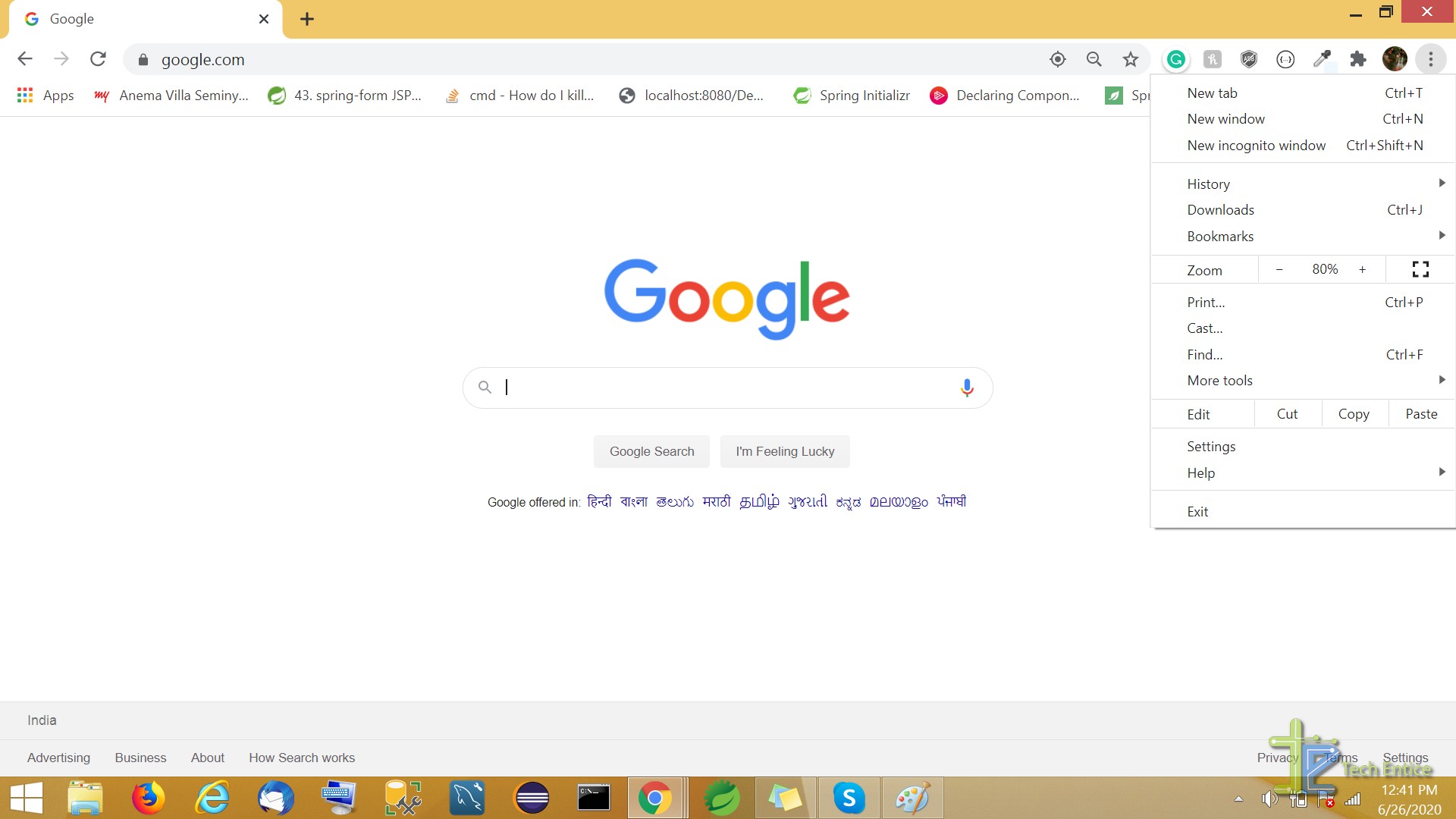1456x819 pixels.
Task: Click the Grammarly browser extension icon
Action: [1176, 59]
